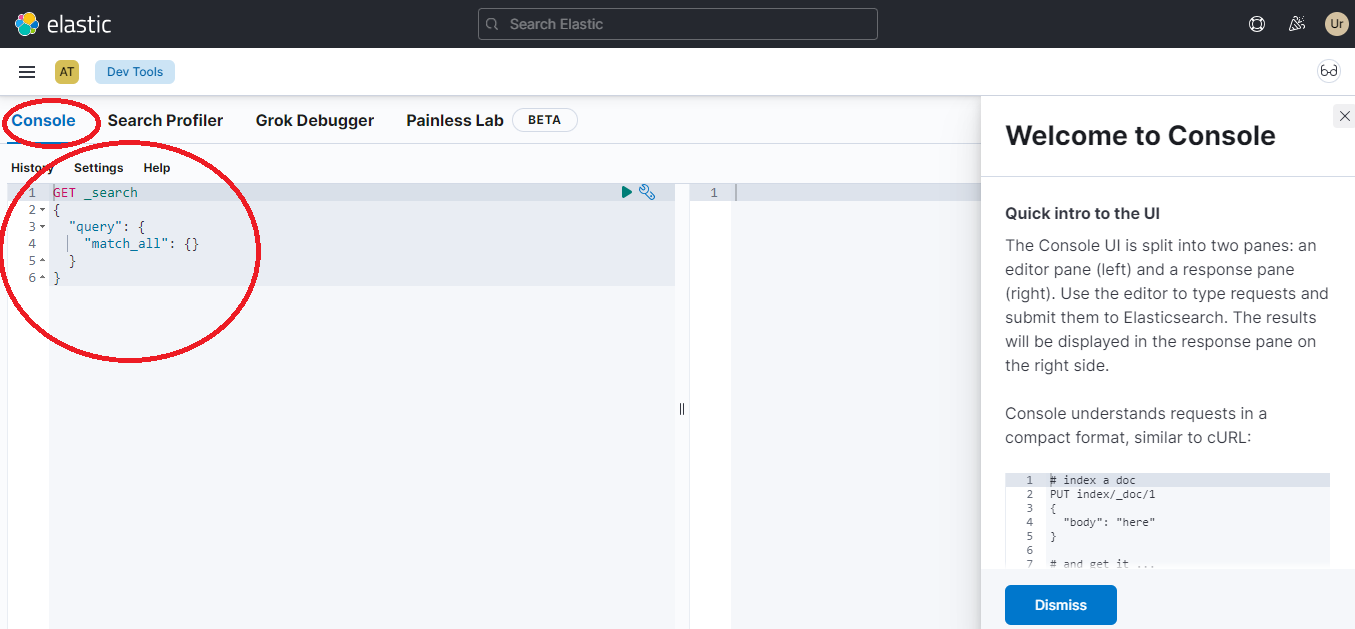This screenshot has width=1355, height=629.
Task: Open the Ur user profile avatar
Action: coord(1336,24)
